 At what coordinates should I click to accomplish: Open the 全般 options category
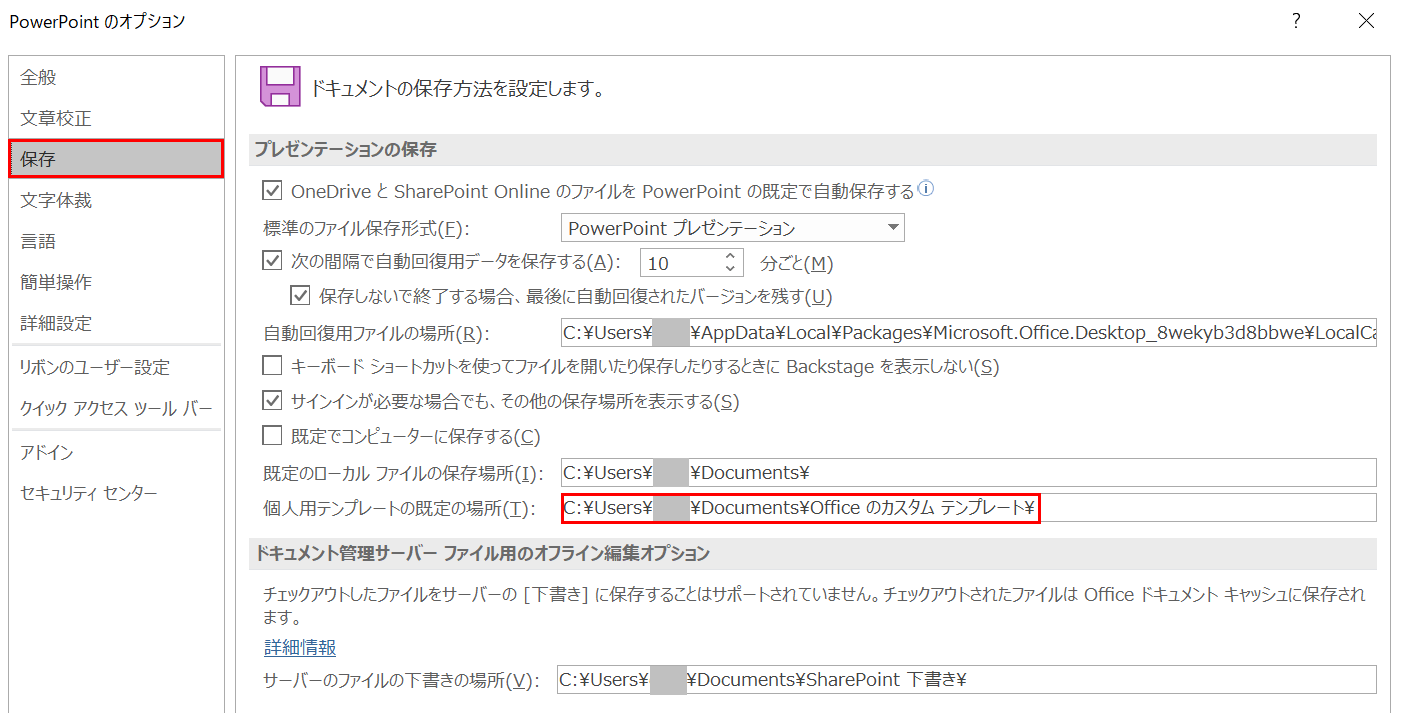(x=117, y=77)
